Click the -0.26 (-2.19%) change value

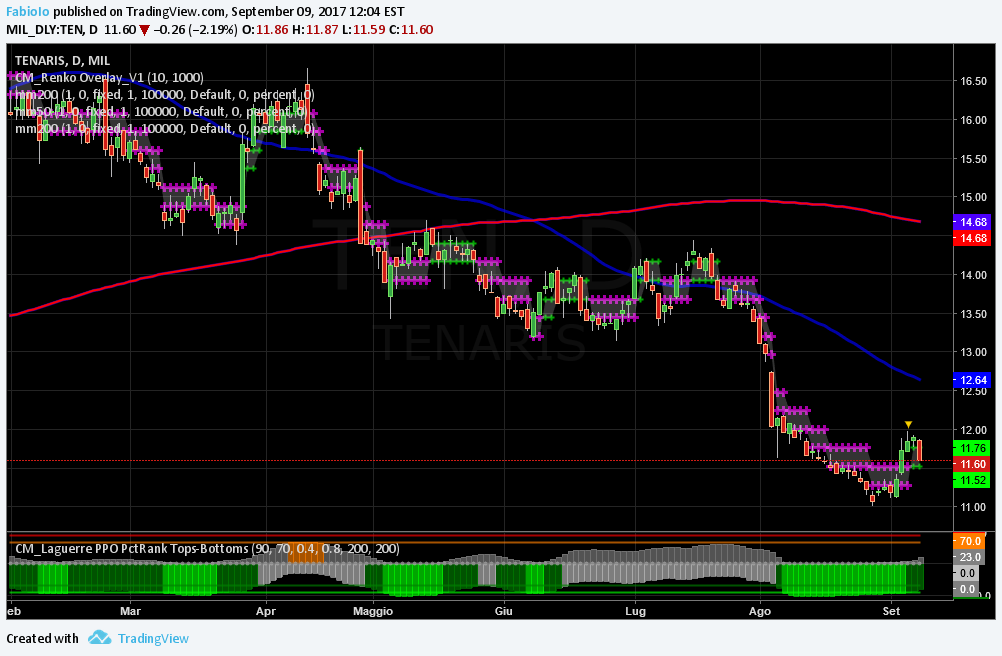[x=196, y=30]
